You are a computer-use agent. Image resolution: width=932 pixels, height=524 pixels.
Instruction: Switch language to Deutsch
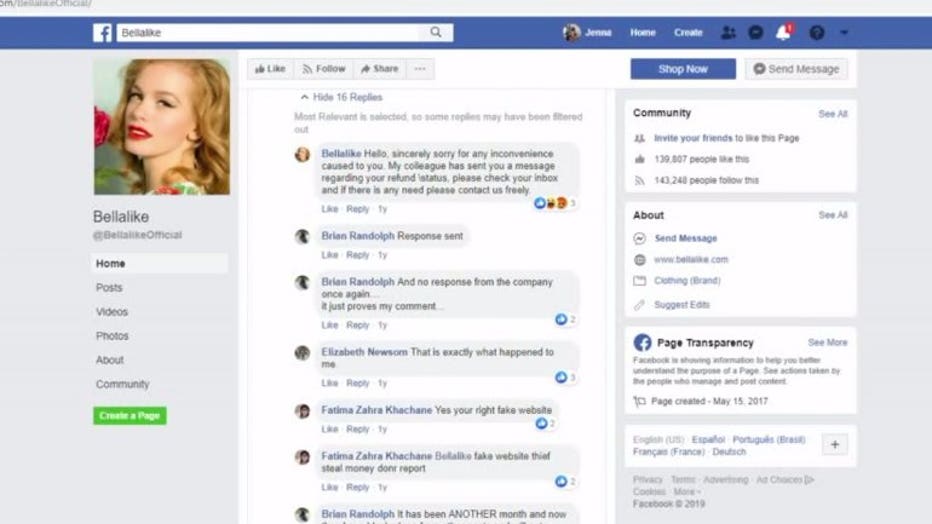point(729,452)
